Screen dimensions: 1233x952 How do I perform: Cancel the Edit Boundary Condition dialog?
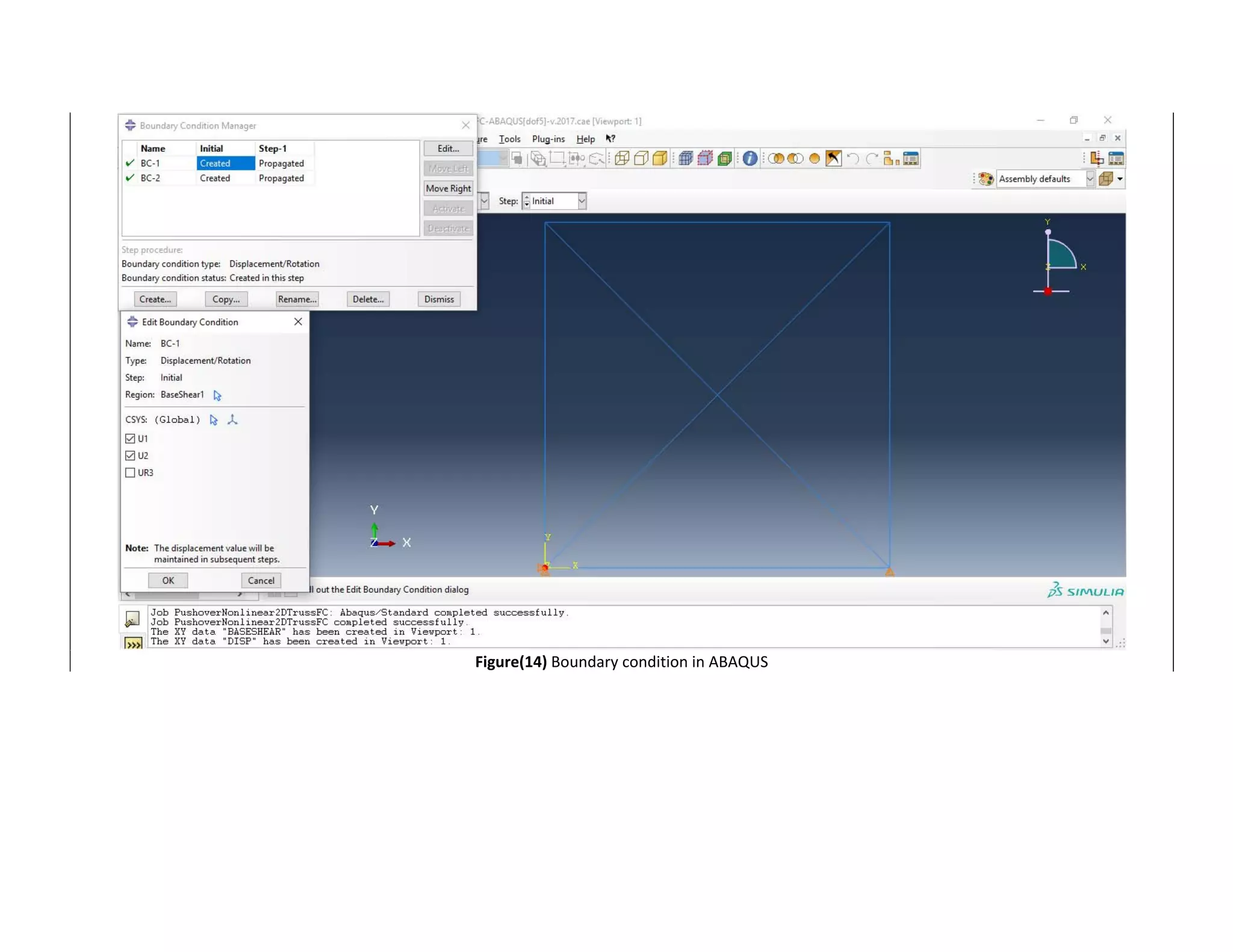point(261,580)
